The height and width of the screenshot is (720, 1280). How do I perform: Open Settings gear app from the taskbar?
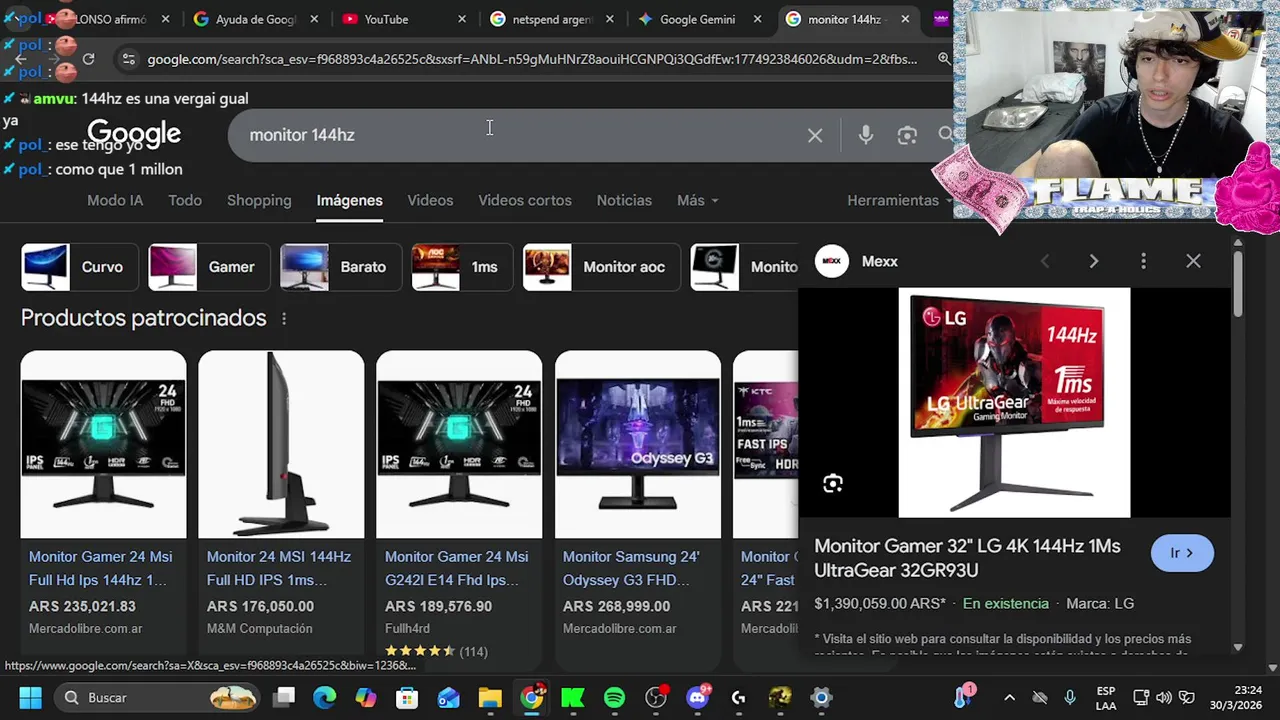821,697
